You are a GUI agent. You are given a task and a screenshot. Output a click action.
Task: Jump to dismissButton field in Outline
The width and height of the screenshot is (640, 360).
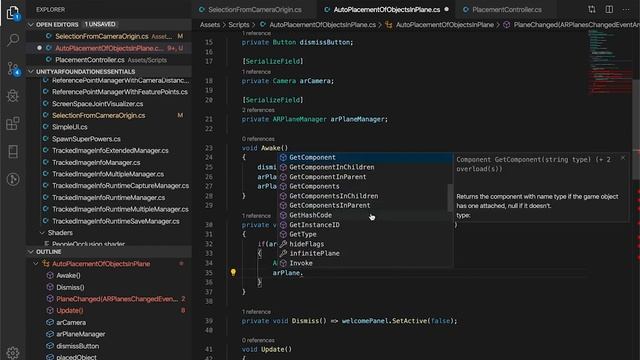[109, 346]
